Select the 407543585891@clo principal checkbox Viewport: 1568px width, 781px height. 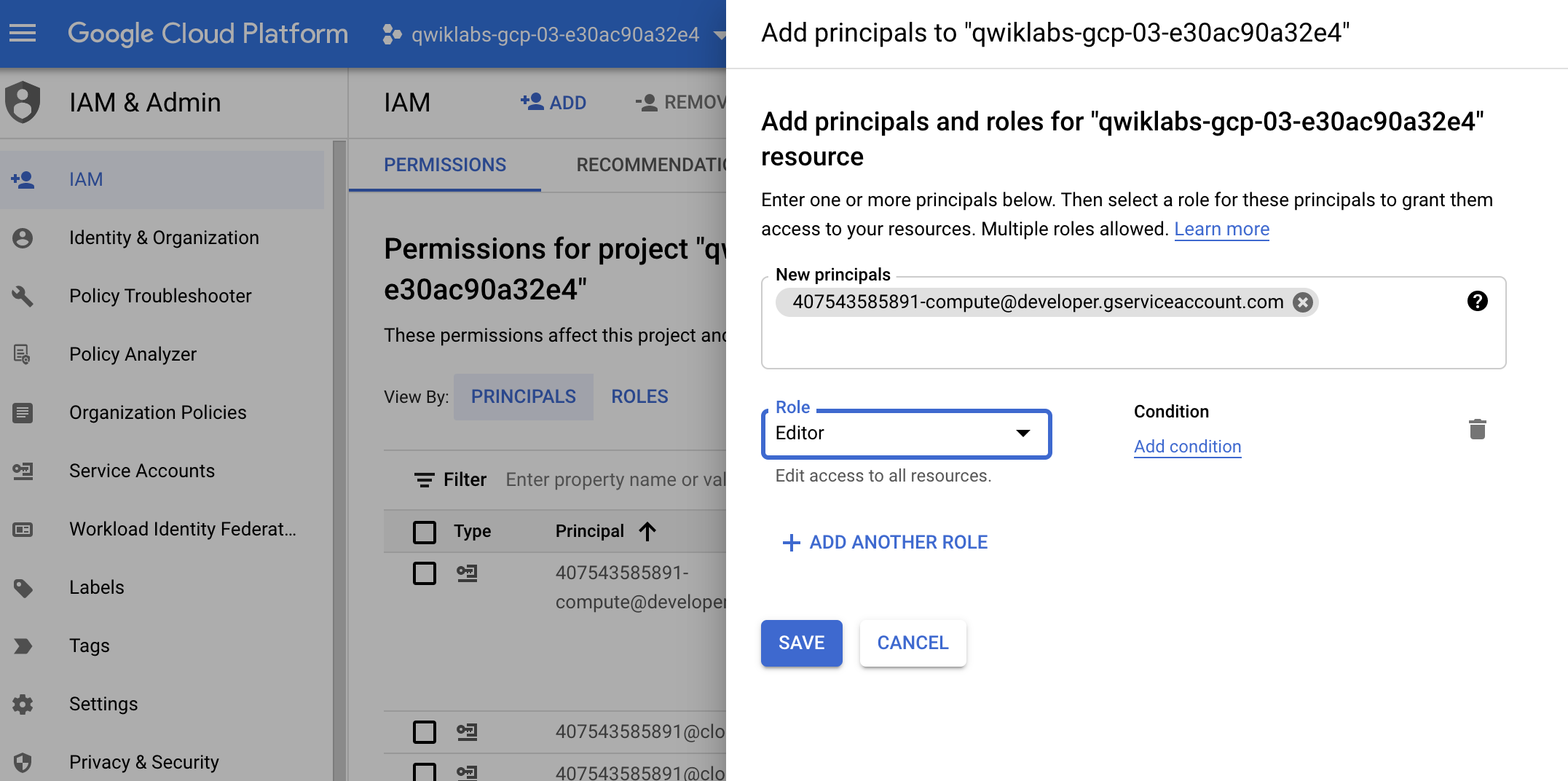[425, 732]
